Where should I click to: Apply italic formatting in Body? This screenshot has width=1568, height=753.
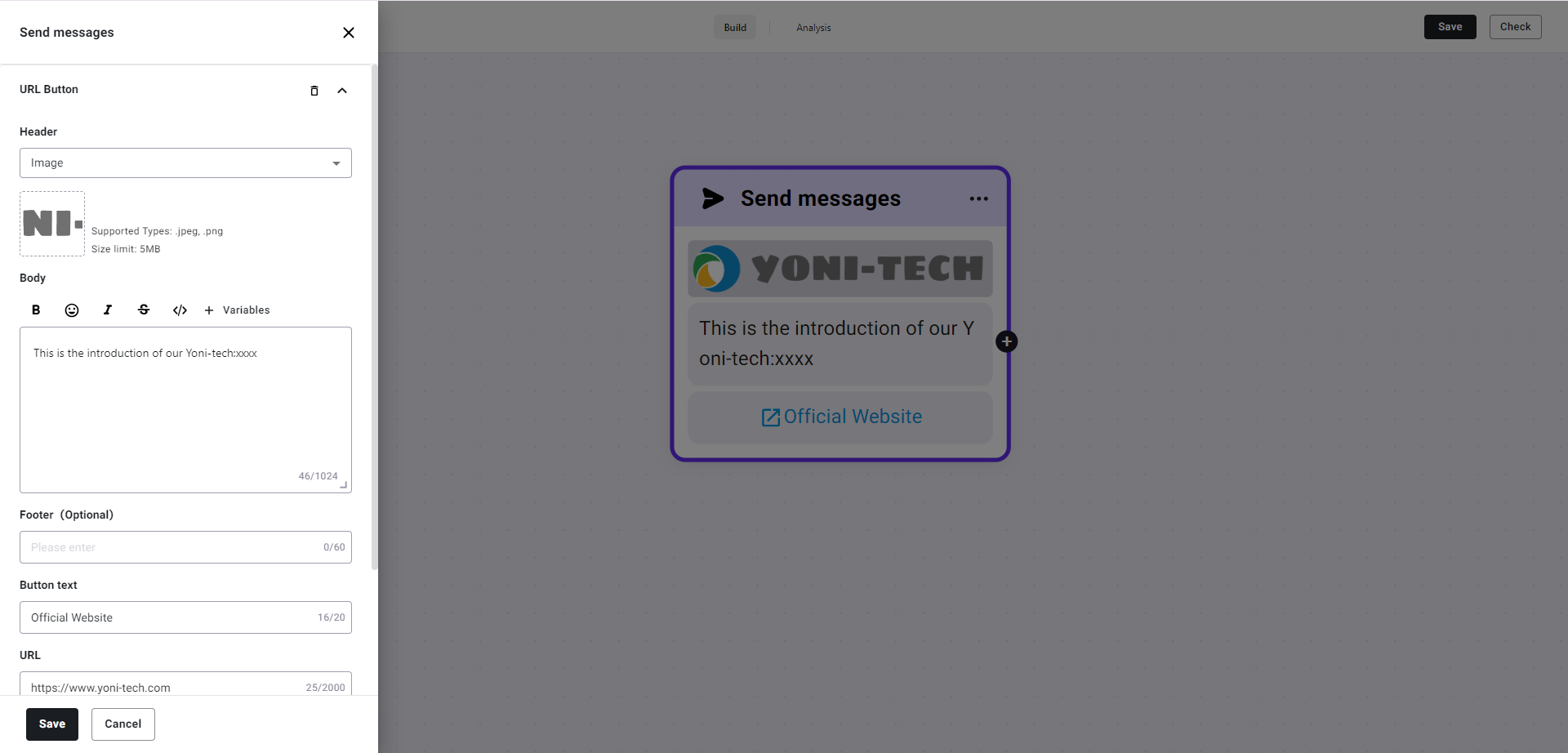[x=108, y=310]
